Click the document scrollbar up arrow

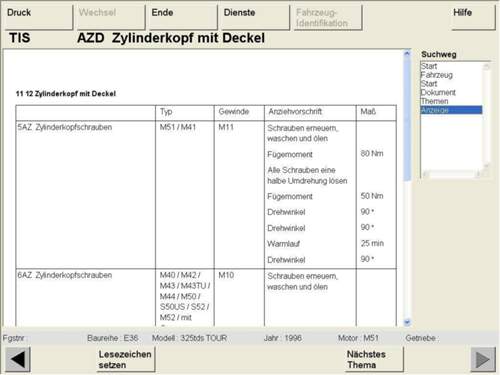point(407,53)
